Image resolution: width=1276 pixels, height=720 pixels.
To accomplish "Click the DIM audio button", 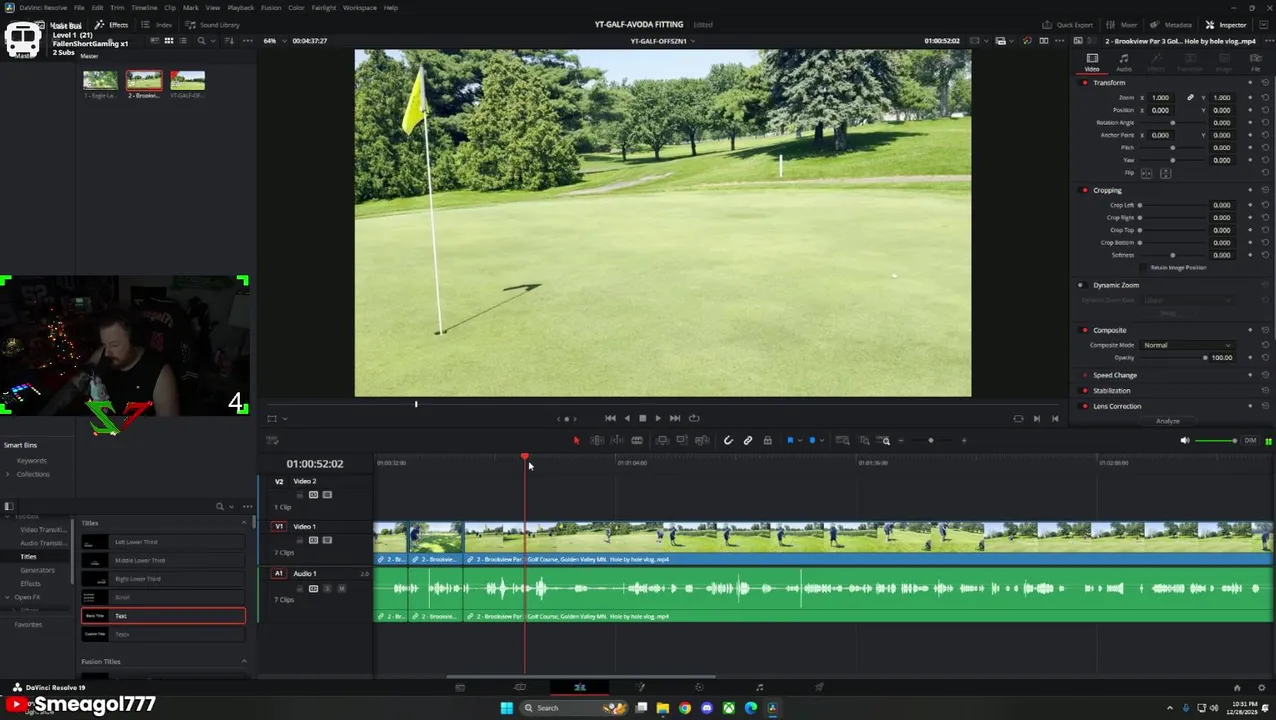I will click(1250, 441).
